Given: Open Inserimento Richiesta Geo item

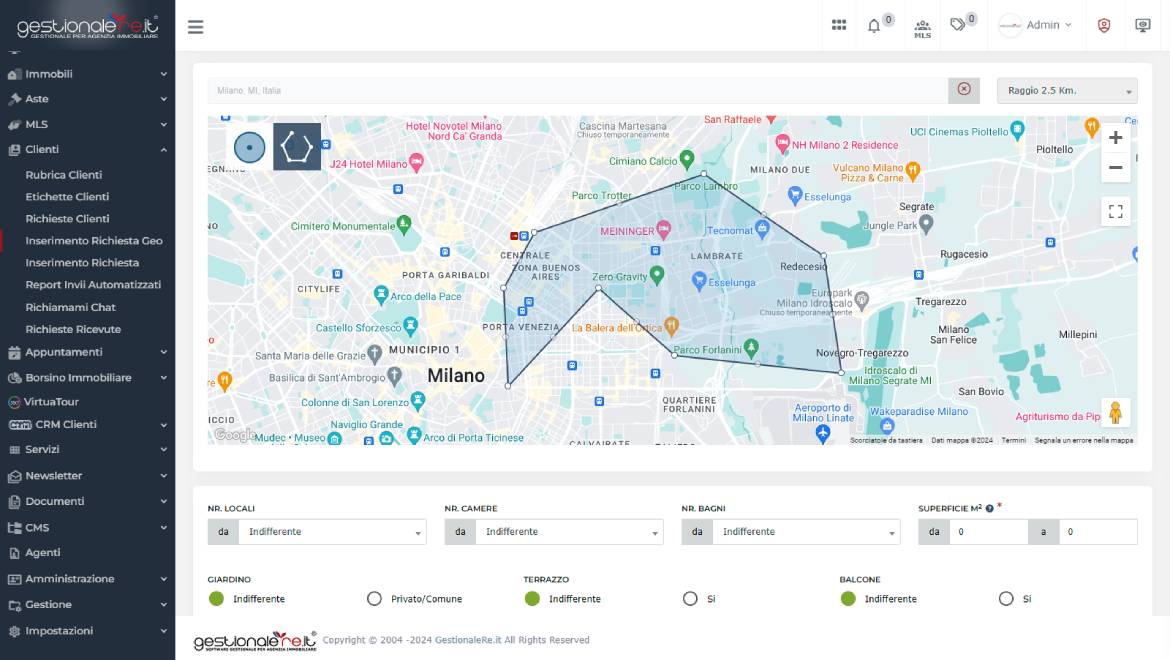Looking at the screenshot, I should tap(94, 241).
